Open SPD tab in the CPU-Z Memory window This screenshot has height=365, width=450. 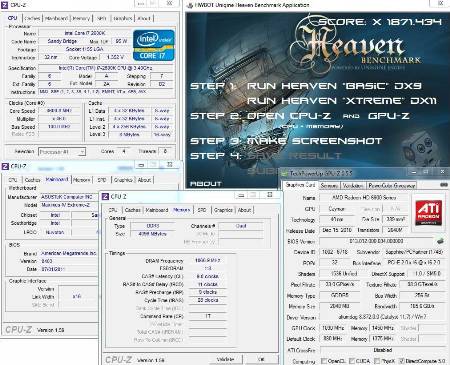202,210
